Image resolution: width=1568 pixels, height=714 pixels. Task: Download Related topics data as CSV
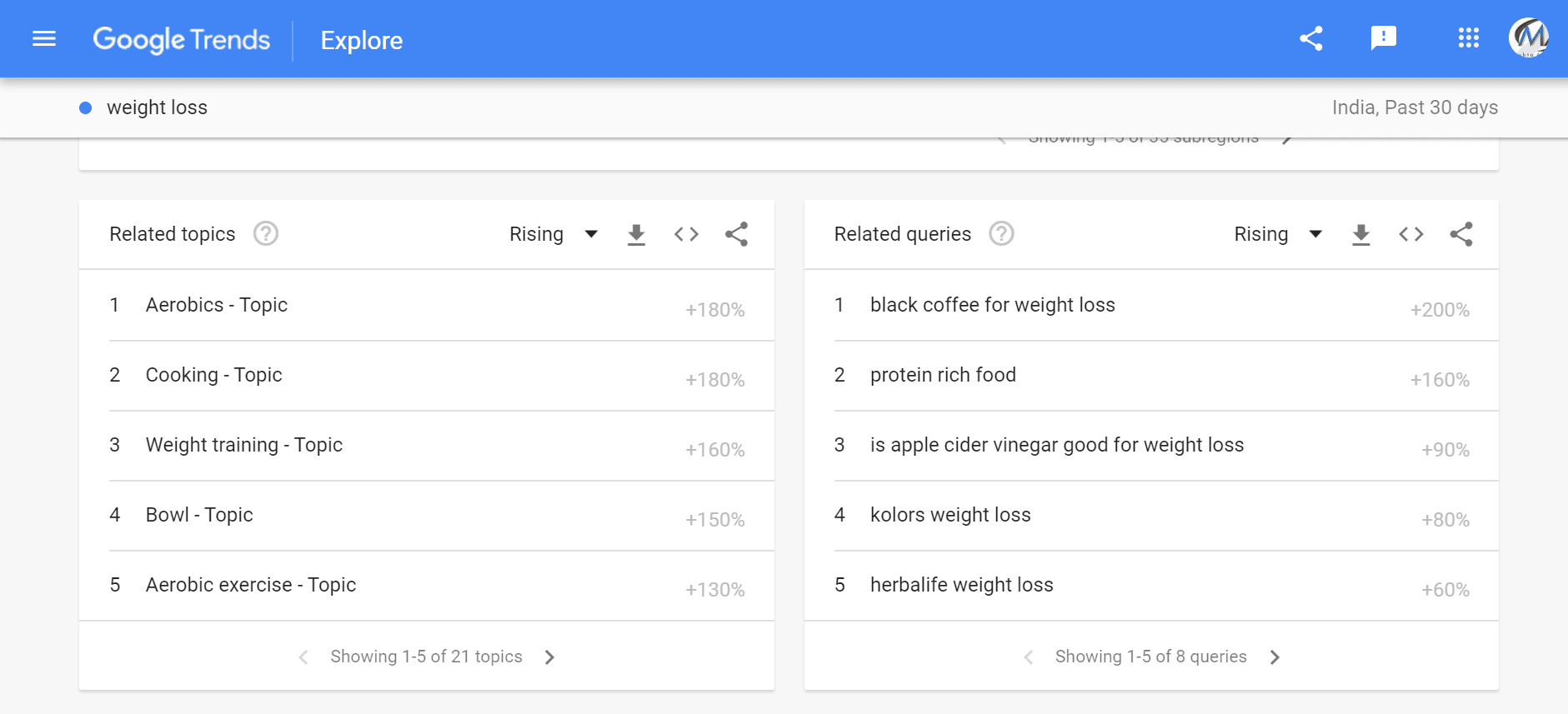pos(636,235)
